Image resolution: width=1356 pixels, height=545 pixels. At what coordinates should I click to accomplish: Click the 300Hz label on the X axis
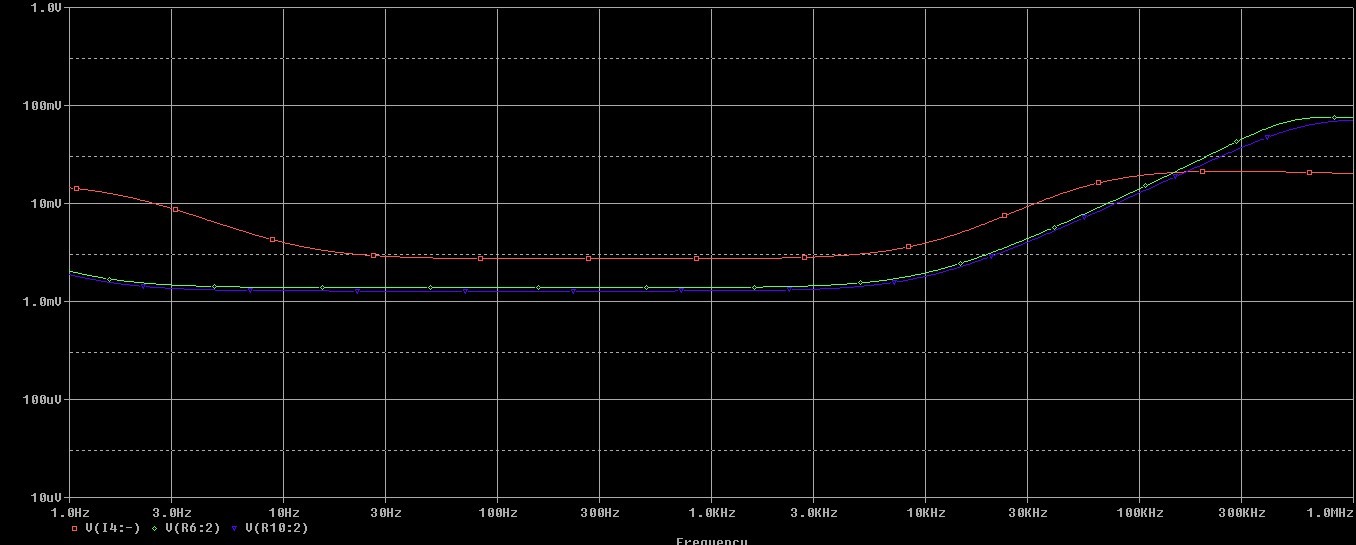[x=599, y=513]
